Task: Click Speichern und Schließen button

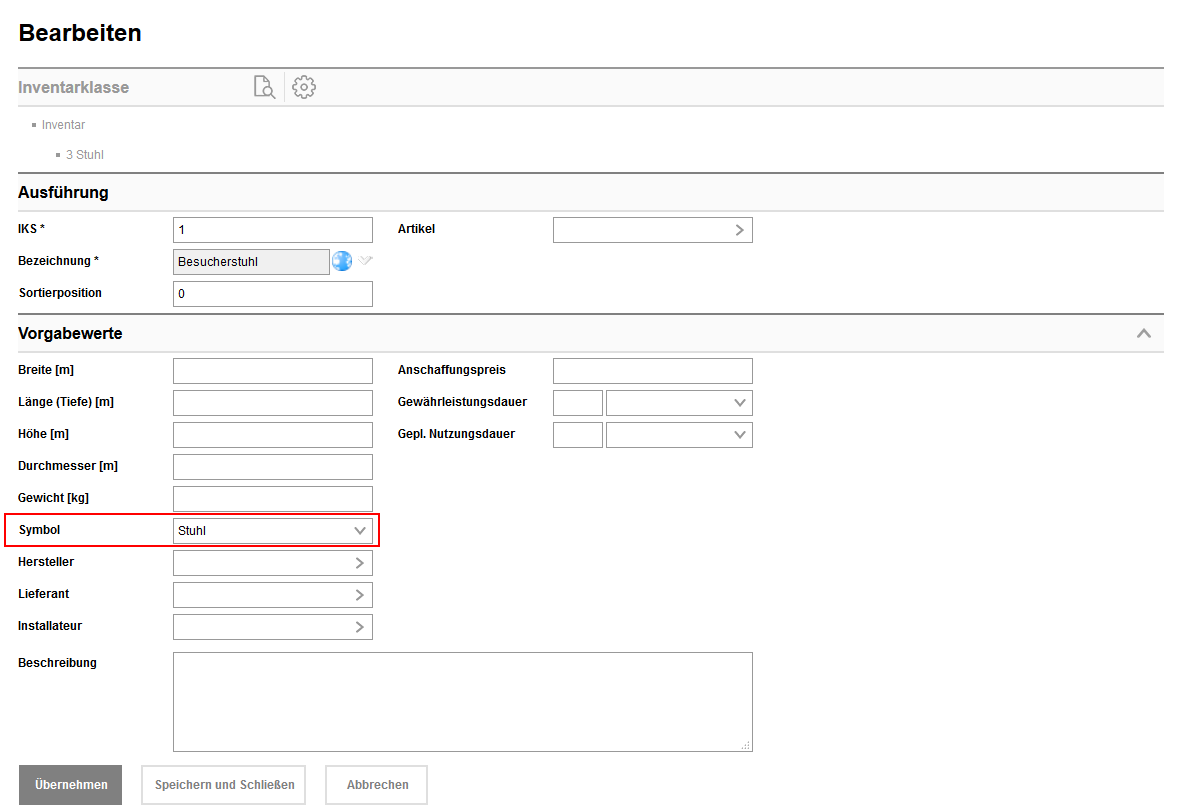Action: [224, 785]
